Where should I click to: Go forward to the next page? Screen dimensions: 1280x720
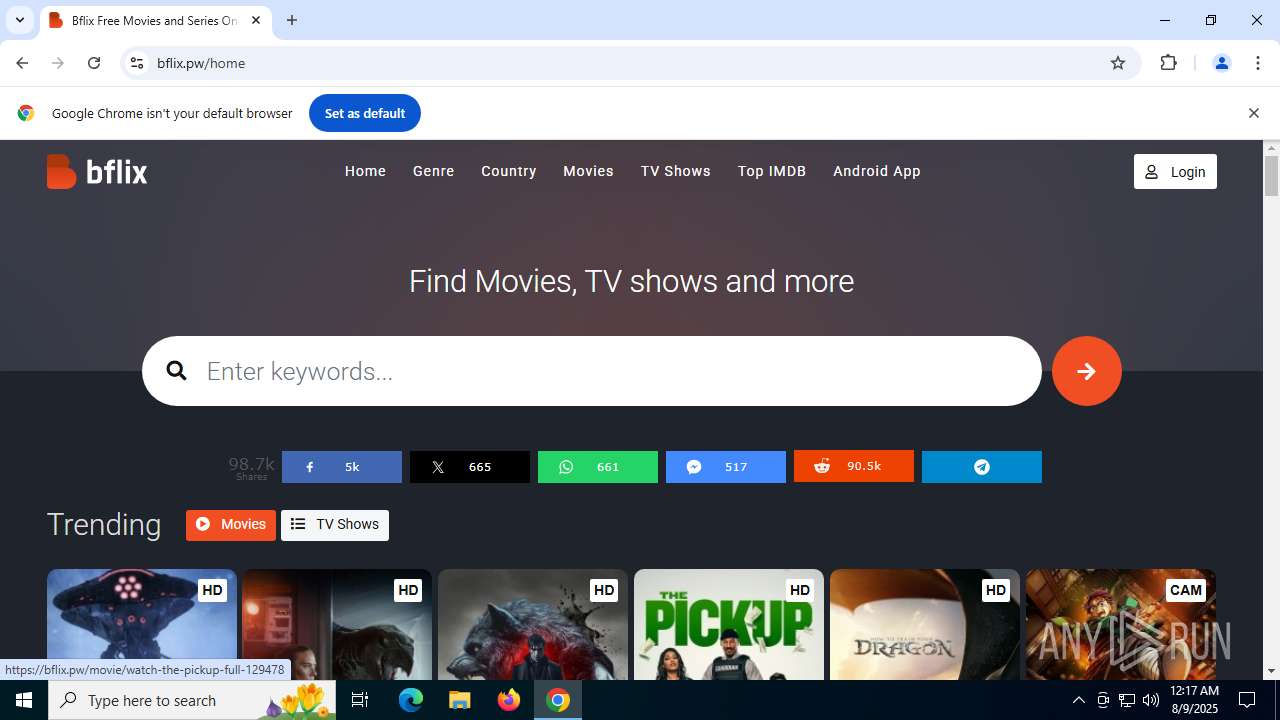(58, 63)
